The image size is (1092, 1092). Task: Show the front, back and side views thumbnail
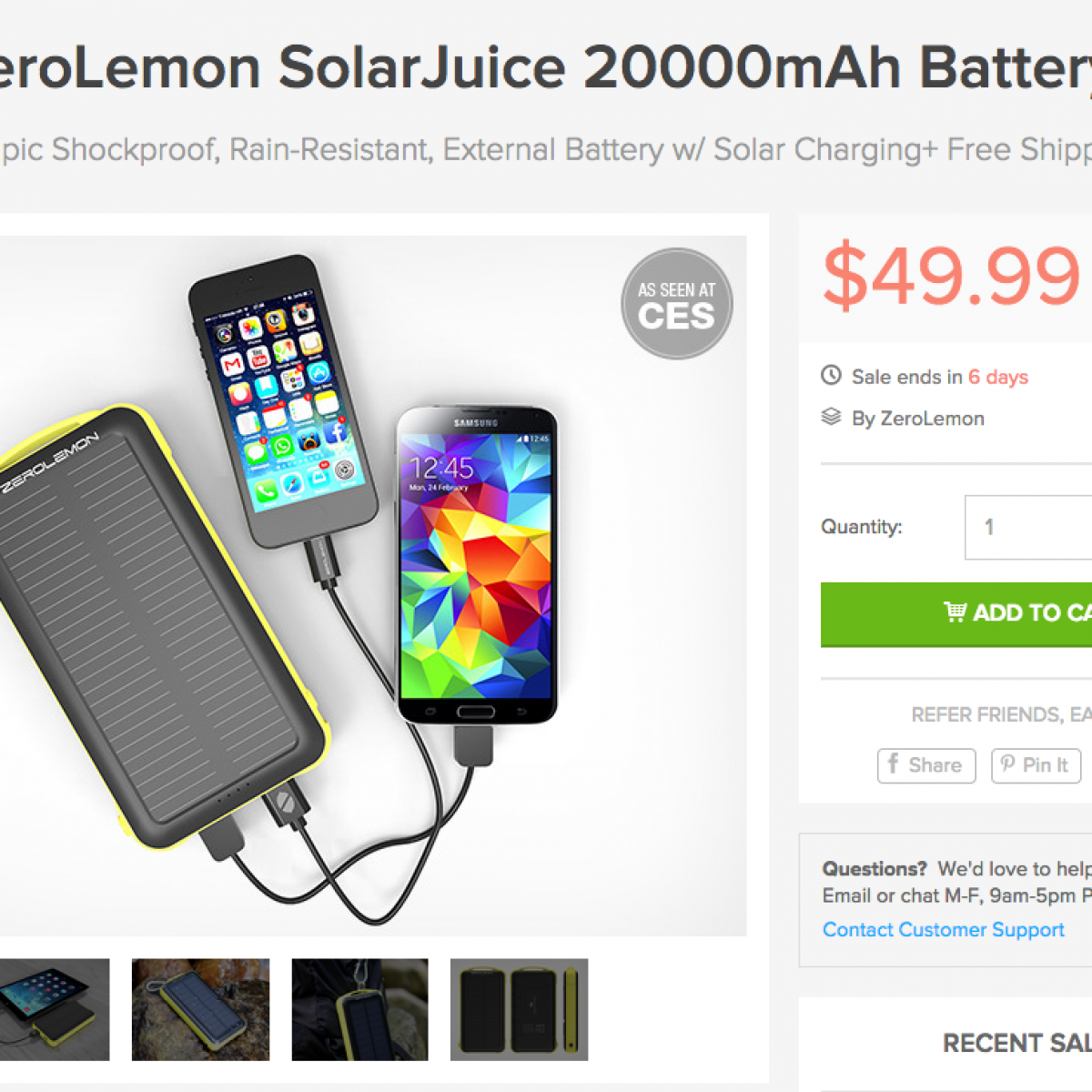[519, 1009]
